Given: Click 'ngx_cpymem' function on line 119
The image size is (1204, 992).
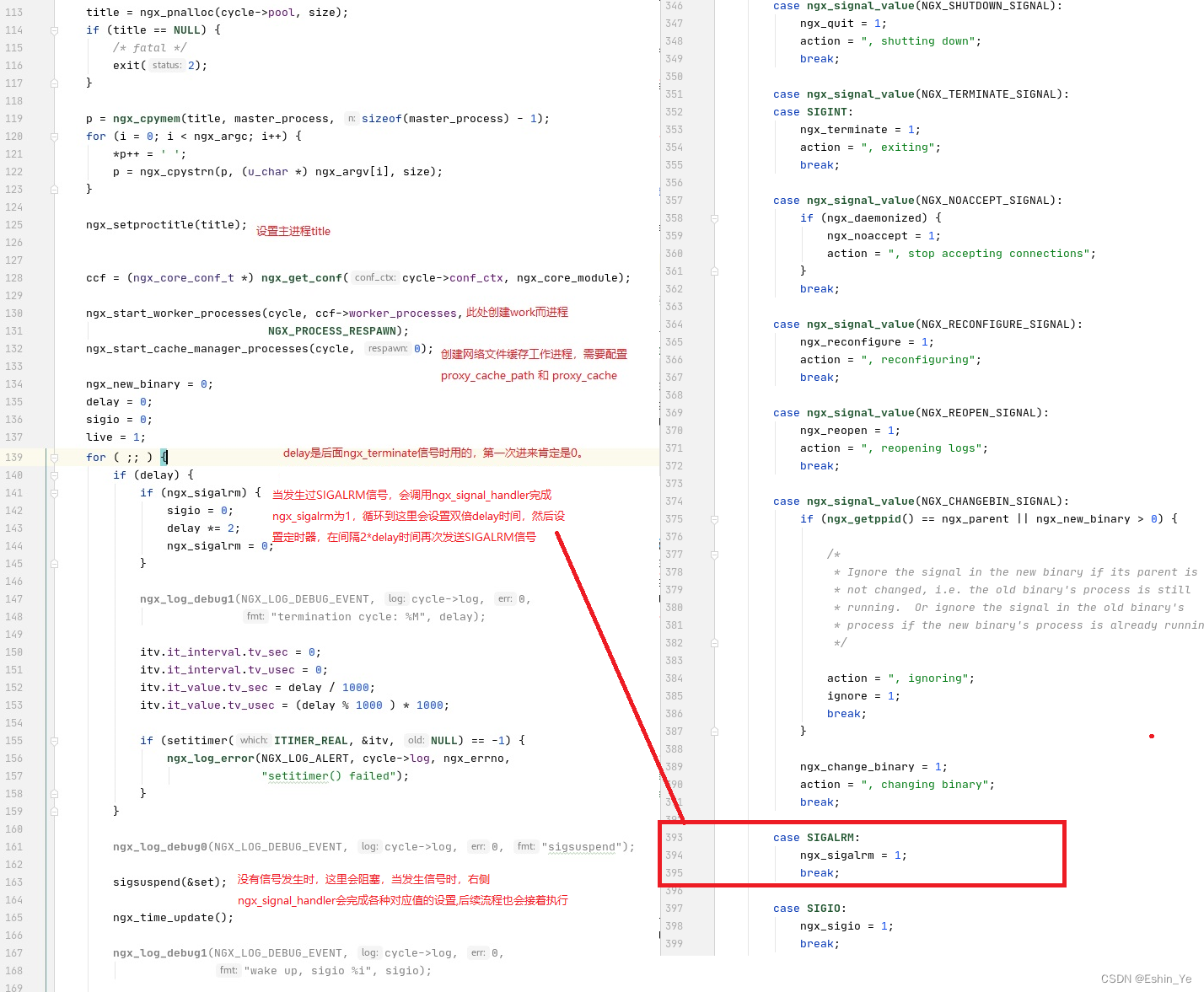Looking at the screenshot, I should coord(147,119).
